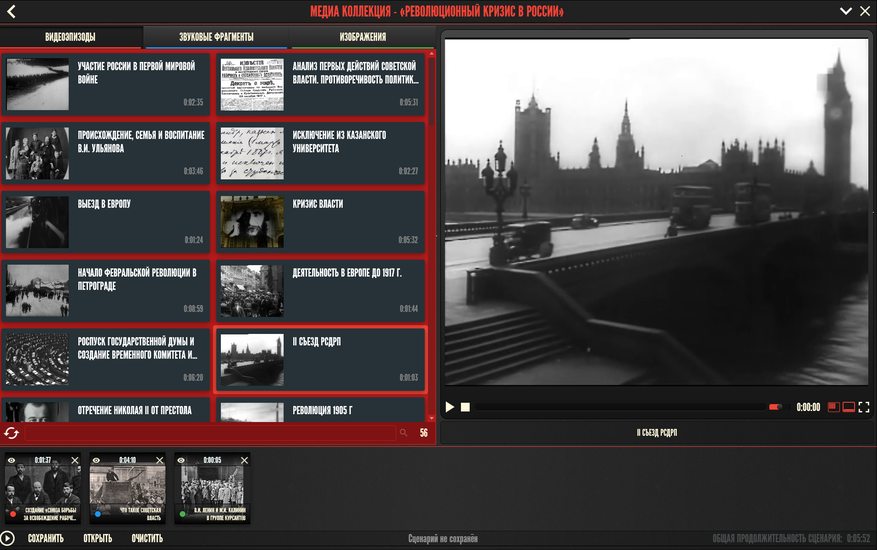Viewport: 877px width, 550px height.
Task: Toggle eye visibility on 0:04:10 clip
Action: point(96,460)
